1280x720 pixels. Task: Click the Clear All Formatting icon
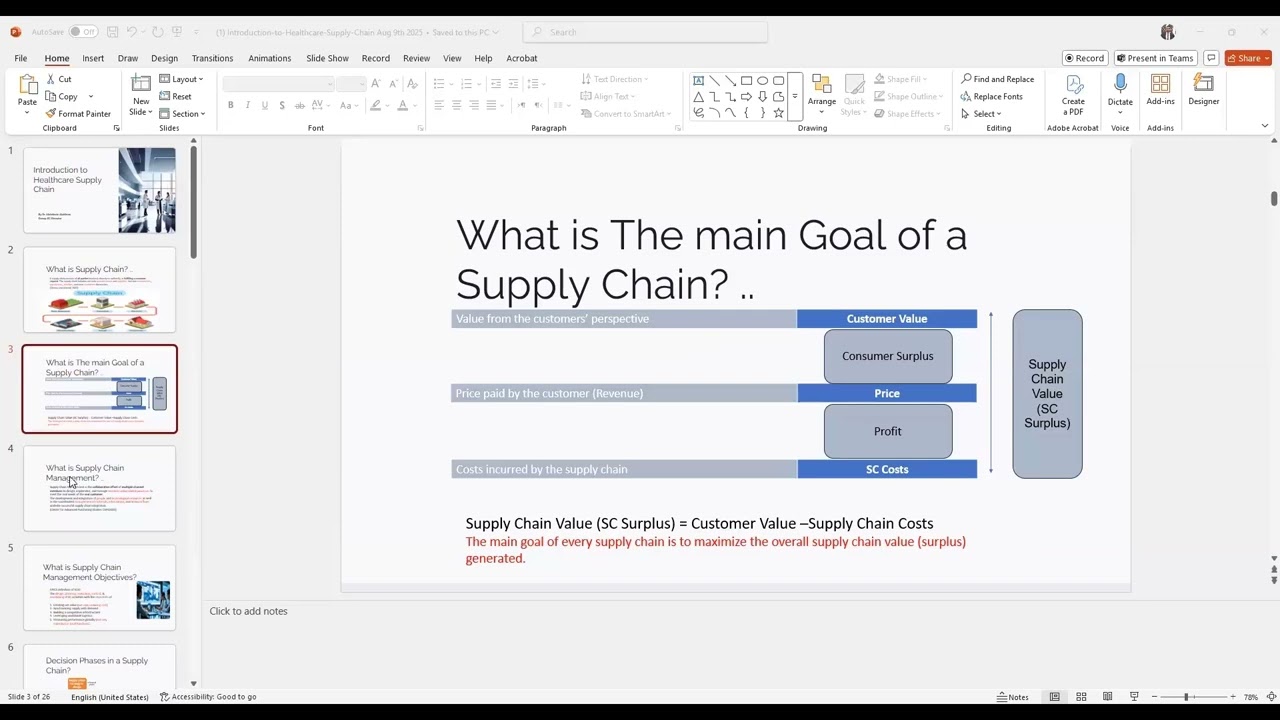click(x=411, y=84)
